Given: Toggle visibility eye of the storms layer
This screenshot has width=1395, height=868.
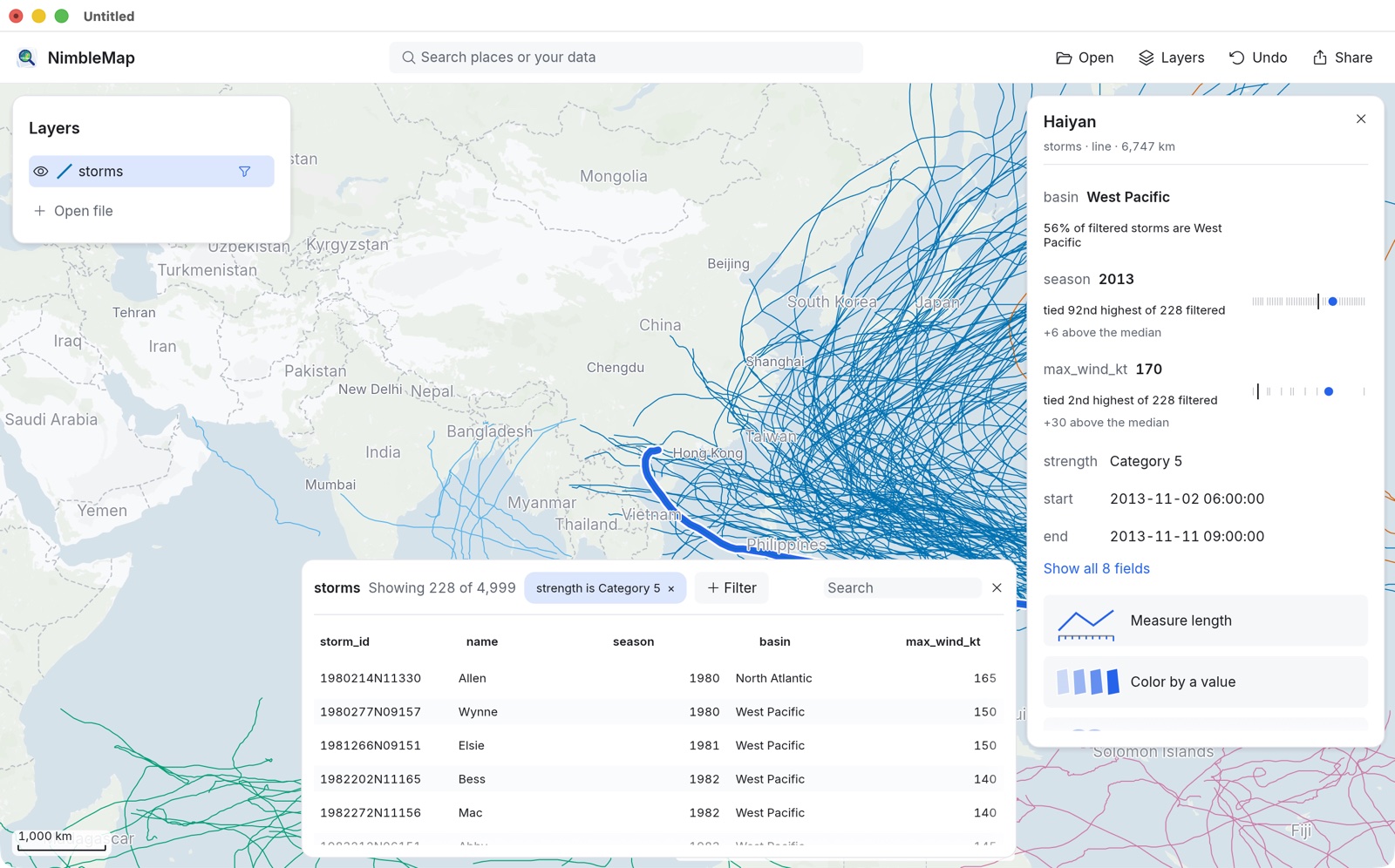Looking at the screenshot, I should click(x=41, y=172).
